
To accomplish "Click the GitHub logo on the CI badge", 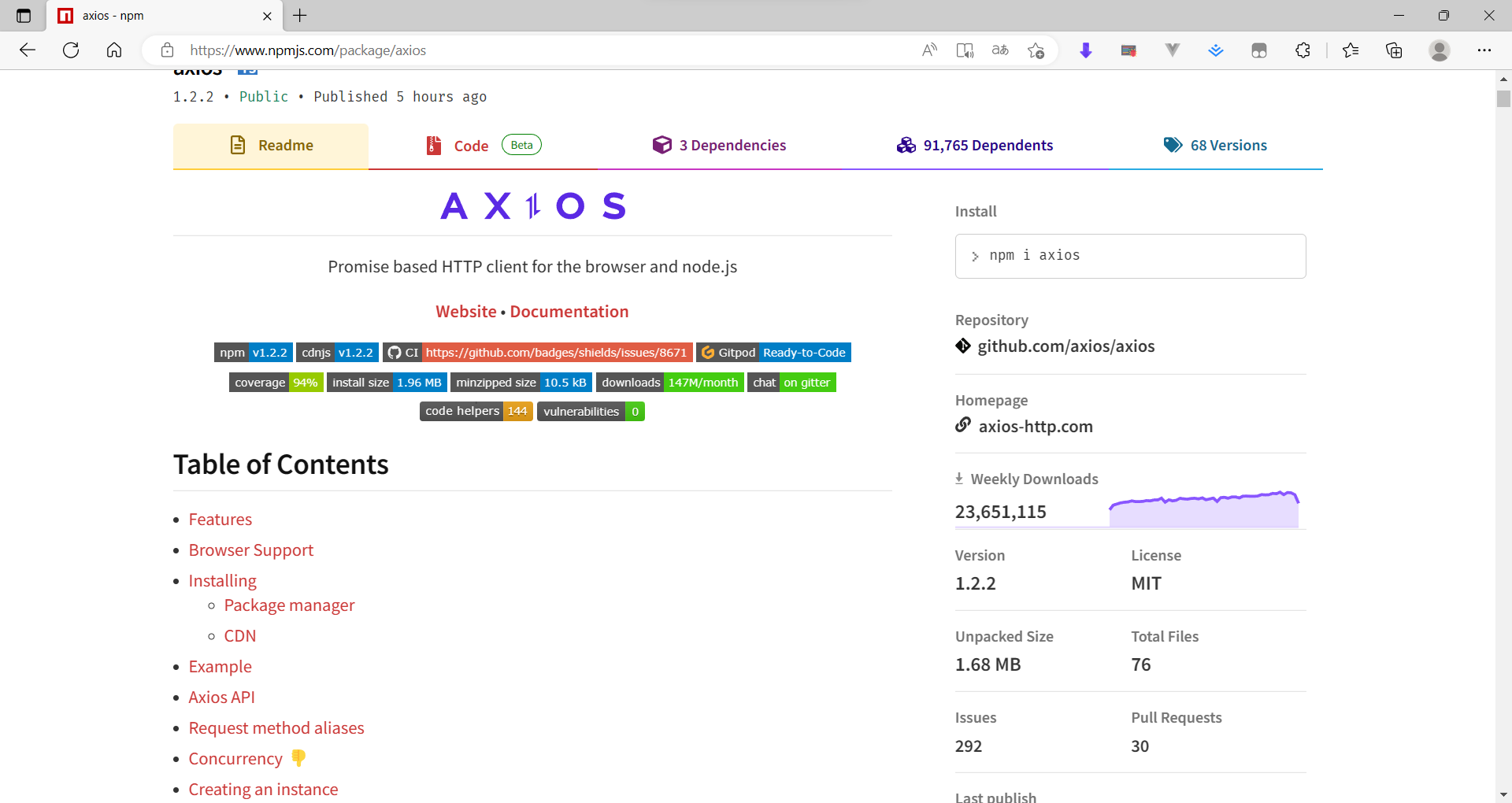I will point(394,352).
